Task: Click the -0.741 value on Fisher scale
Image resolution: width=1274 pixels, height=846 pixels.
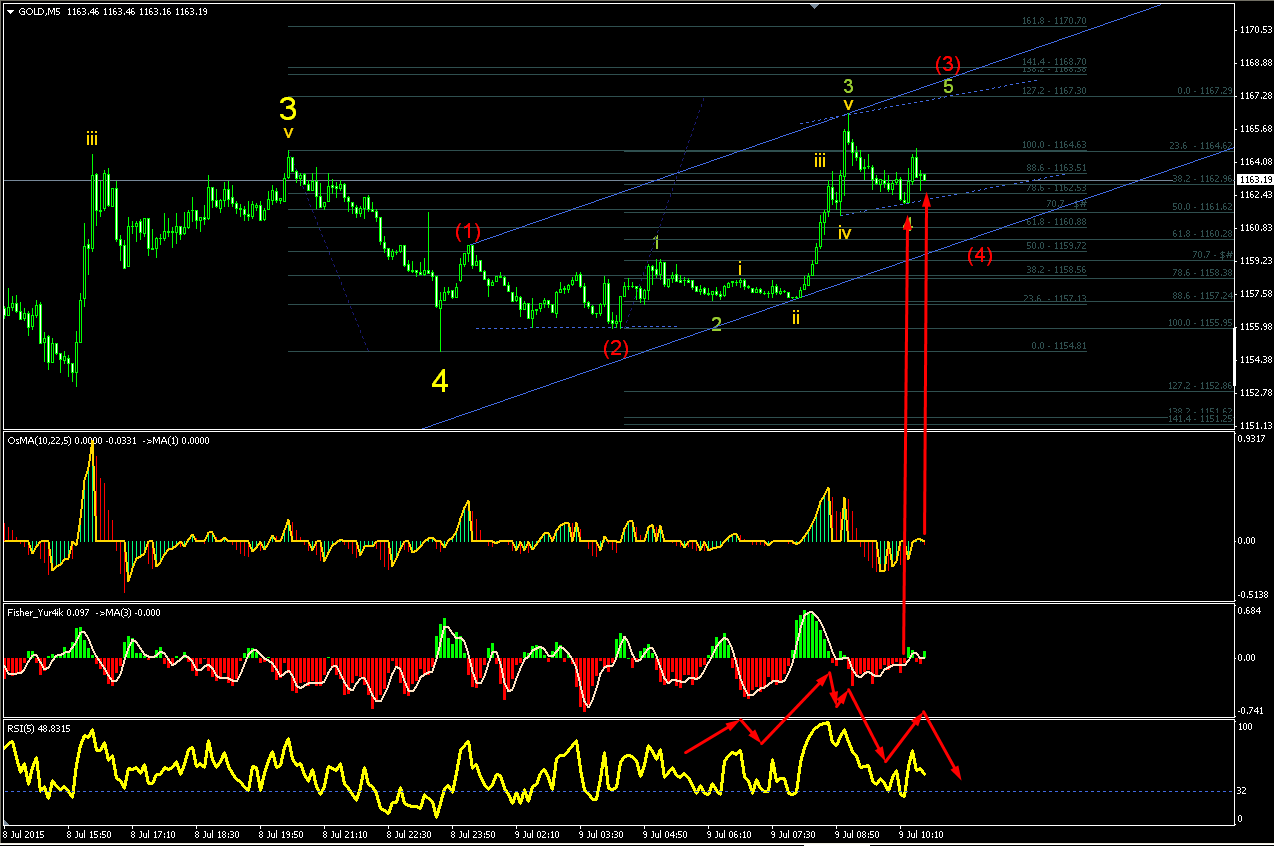Action: (1252, 710)
